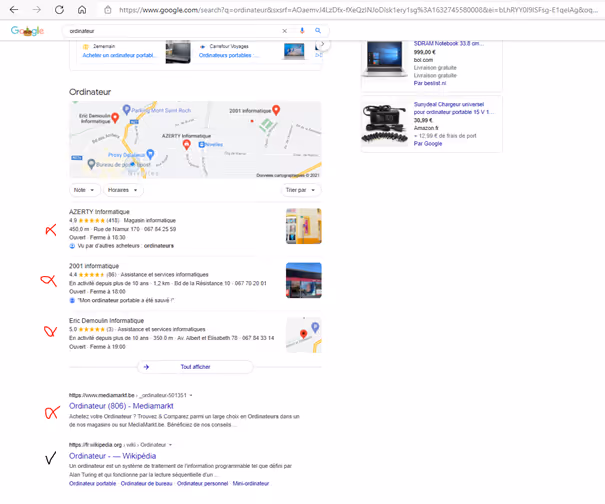Click the lock icon in the address bar
This screenshot has width=605, height=504.
(x=108, y=10)
